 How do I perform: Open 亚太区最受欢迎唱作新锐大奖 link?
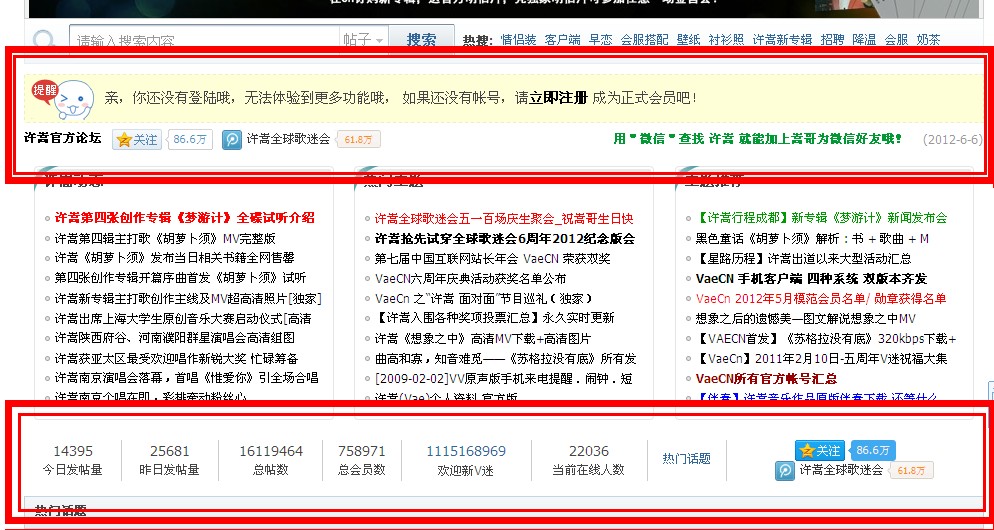tap(176, 358)
